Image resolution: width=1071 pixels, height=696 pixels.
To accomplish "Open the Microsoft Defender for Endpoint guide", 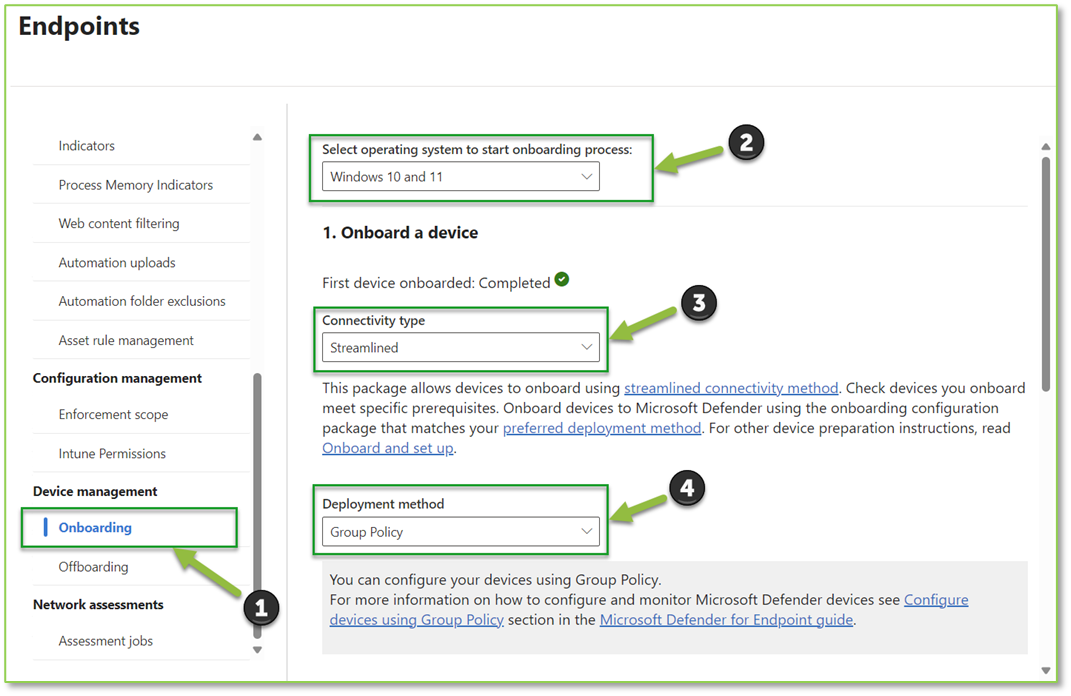I will (725, 619).
